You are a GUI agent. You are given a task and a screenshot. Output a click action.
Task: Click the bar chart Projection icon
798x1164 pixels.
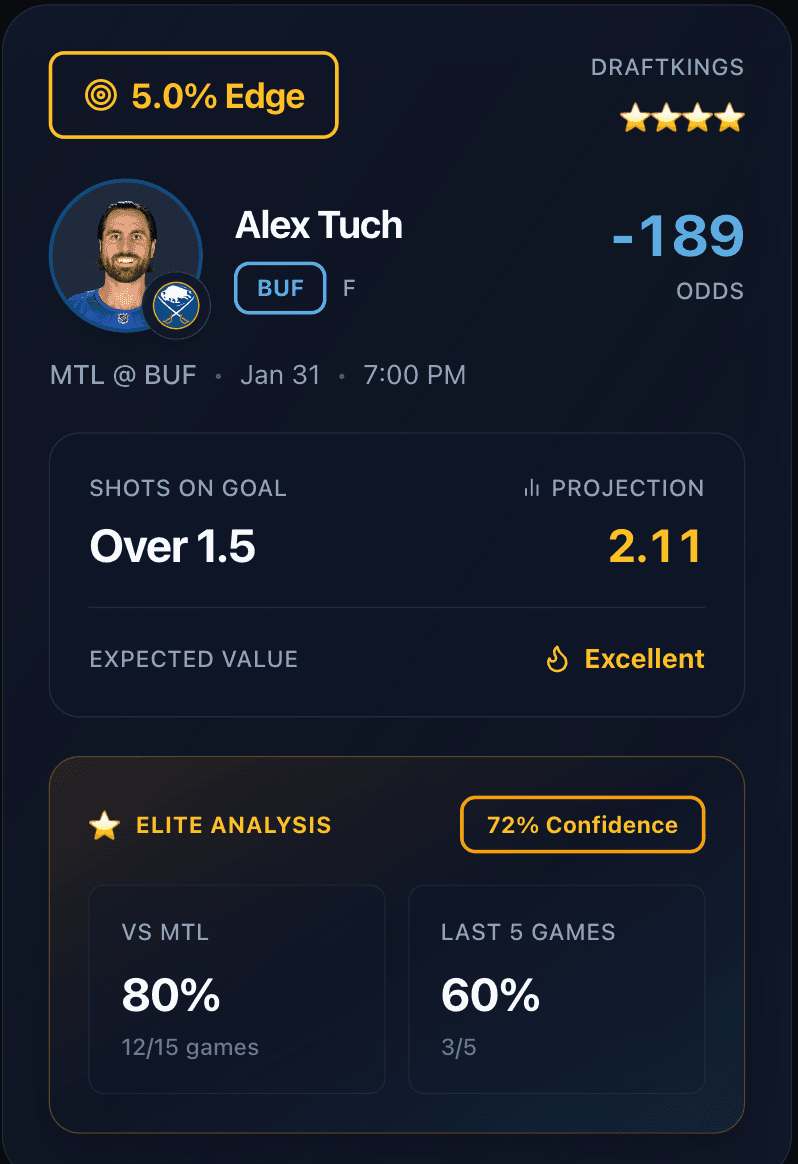pos(531,488)
